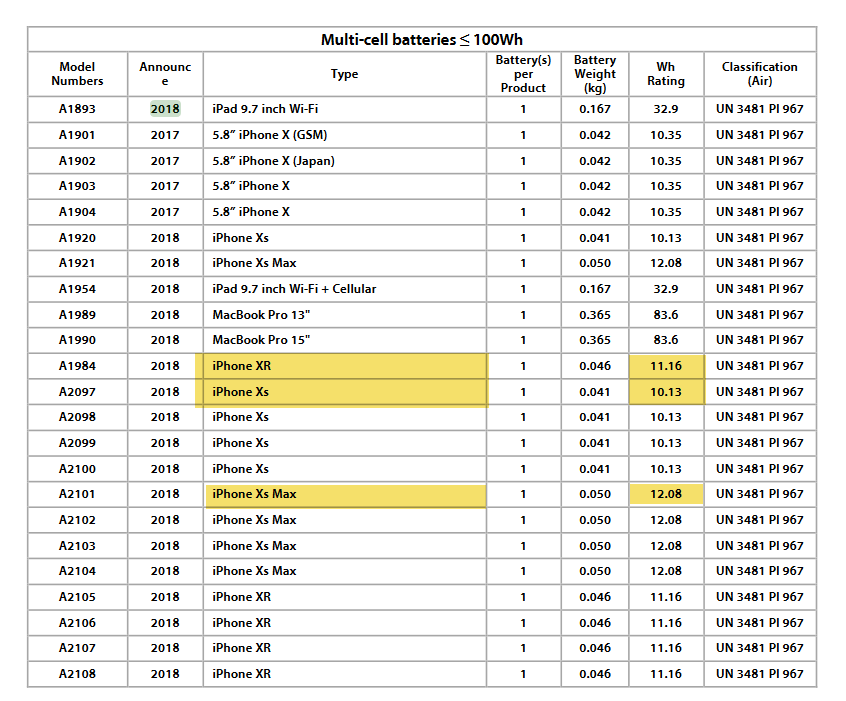The height and width of the screenshot is (701, 846).
Task: Click 'iPhone Xs Max' in row A1921
Action: click(254, 263)
